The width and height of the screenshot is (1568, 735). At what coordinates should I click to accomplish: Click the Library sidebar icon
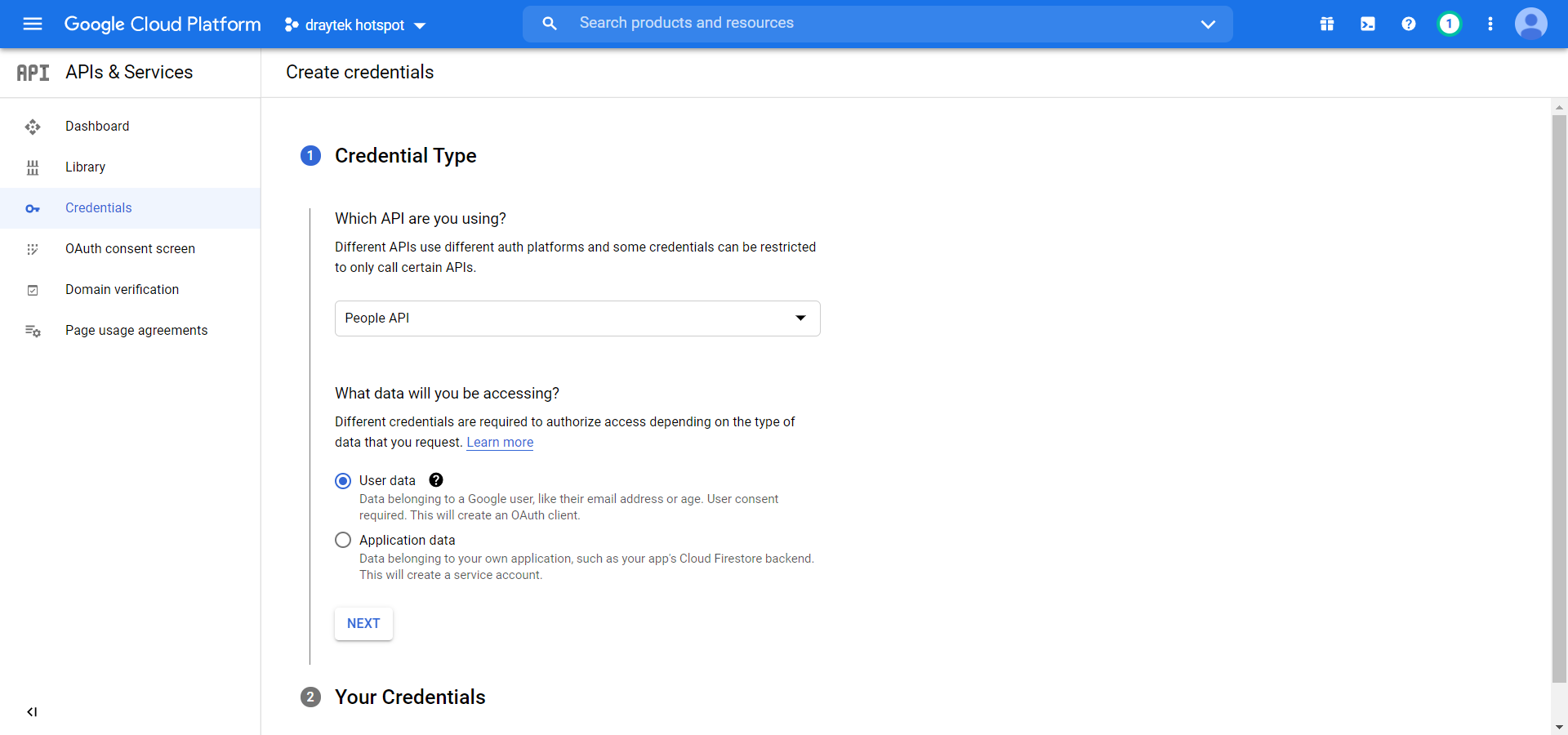pos(33,167)
